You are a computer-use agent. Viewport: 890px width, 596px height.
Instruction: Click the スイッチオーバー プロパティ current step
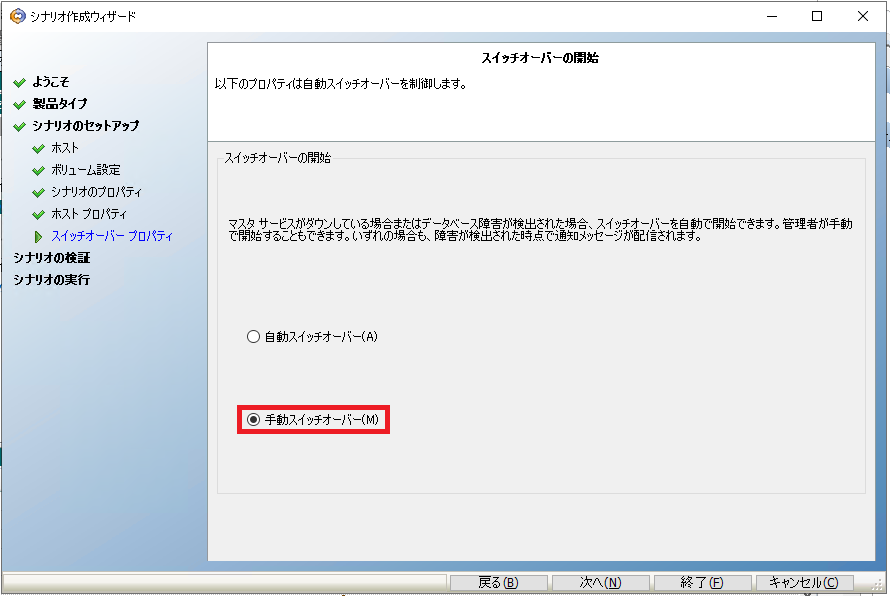coord(112,236)
